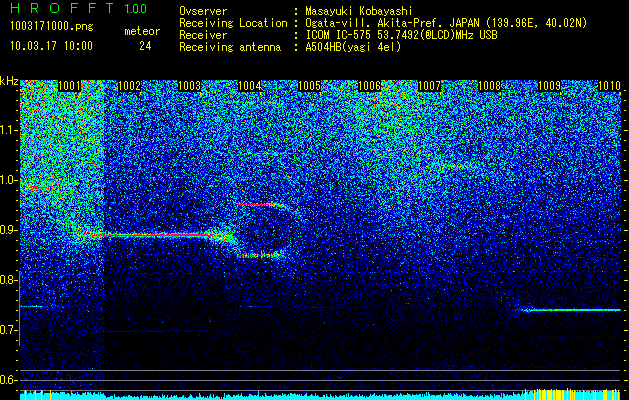Click the HROFFT 1.0.0 title text
Viewport: 629px width, 400px height.
coord(78,8)
